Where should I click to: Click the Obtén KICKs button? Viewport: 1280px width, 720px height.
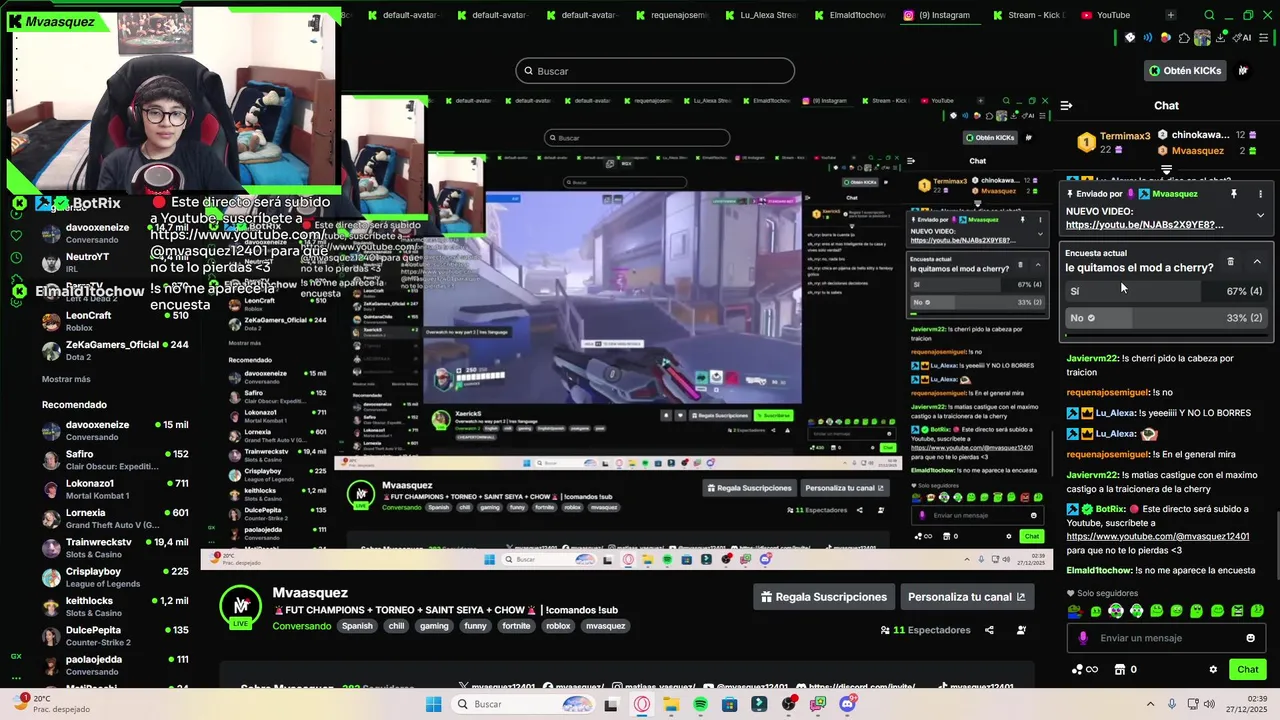1186,71
